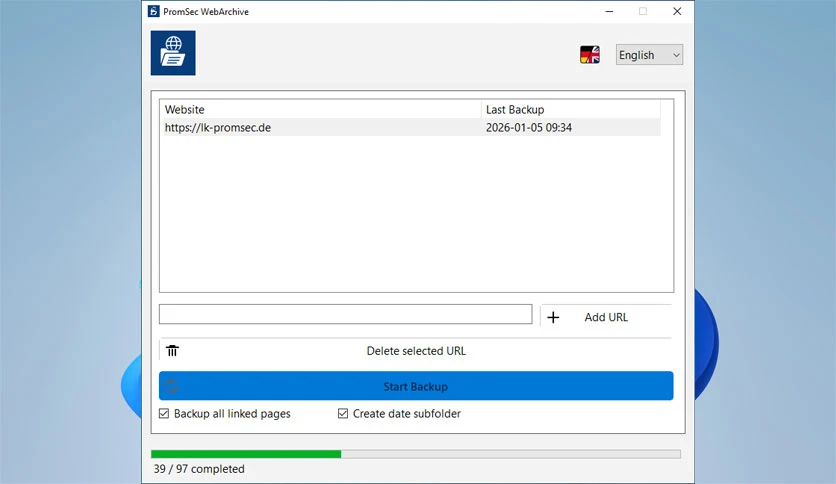Screen dimensions: 836x484
Task: Click the green backup progress bar
Action: (x=416, y=454)
